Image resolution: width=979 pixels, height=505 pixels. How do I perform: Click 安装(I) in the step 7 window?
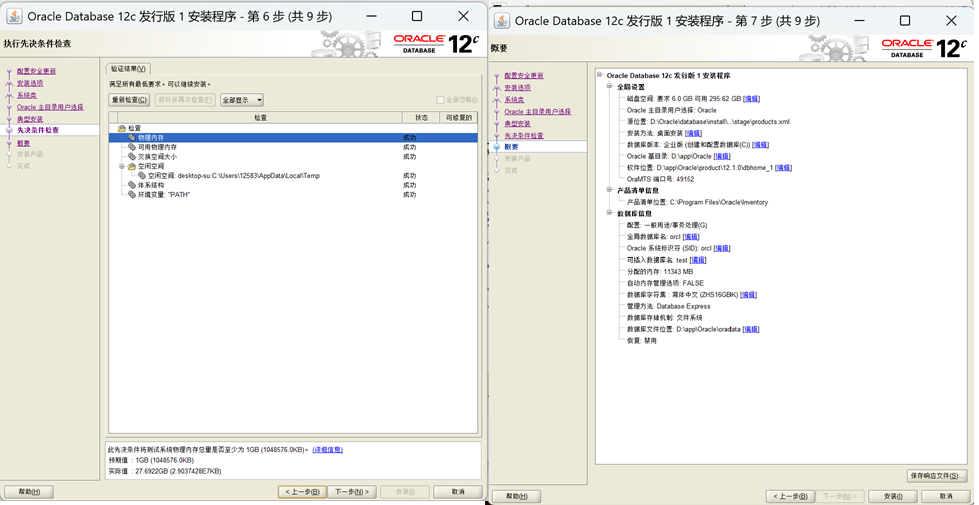coord(893,496)
